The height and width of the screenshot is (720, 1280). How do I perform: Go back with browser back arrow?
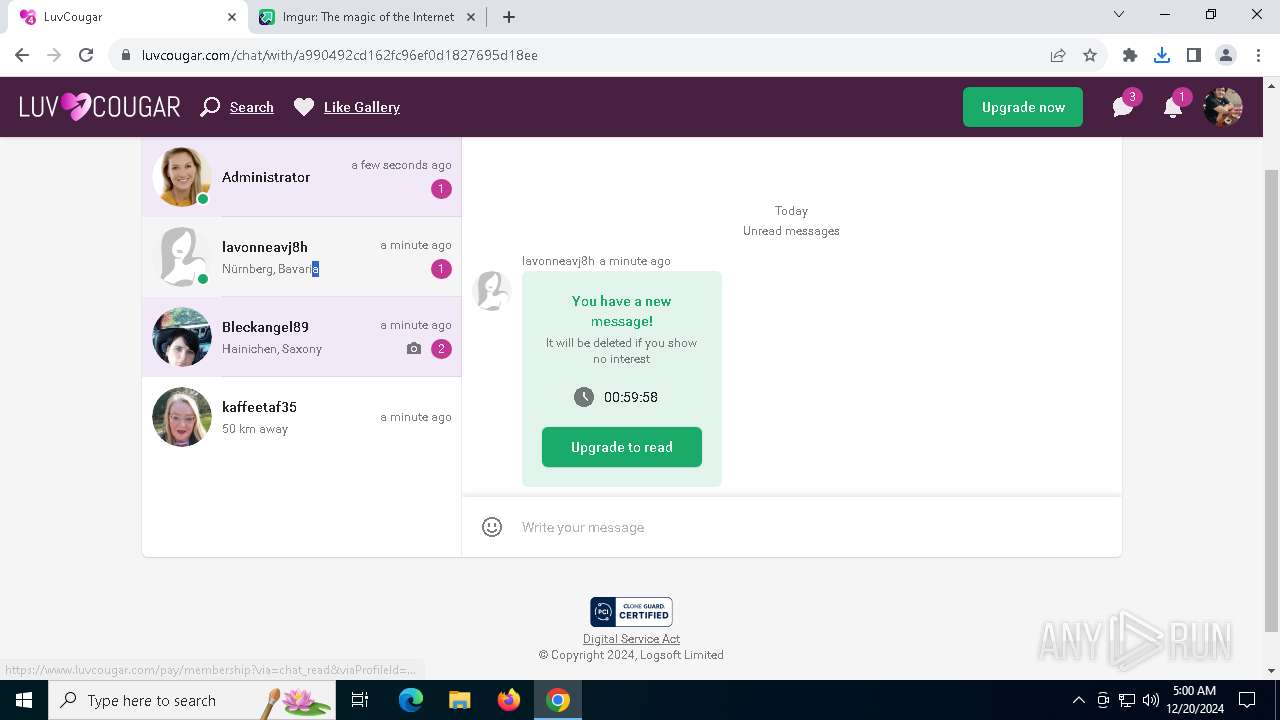(x=22, y=55)
